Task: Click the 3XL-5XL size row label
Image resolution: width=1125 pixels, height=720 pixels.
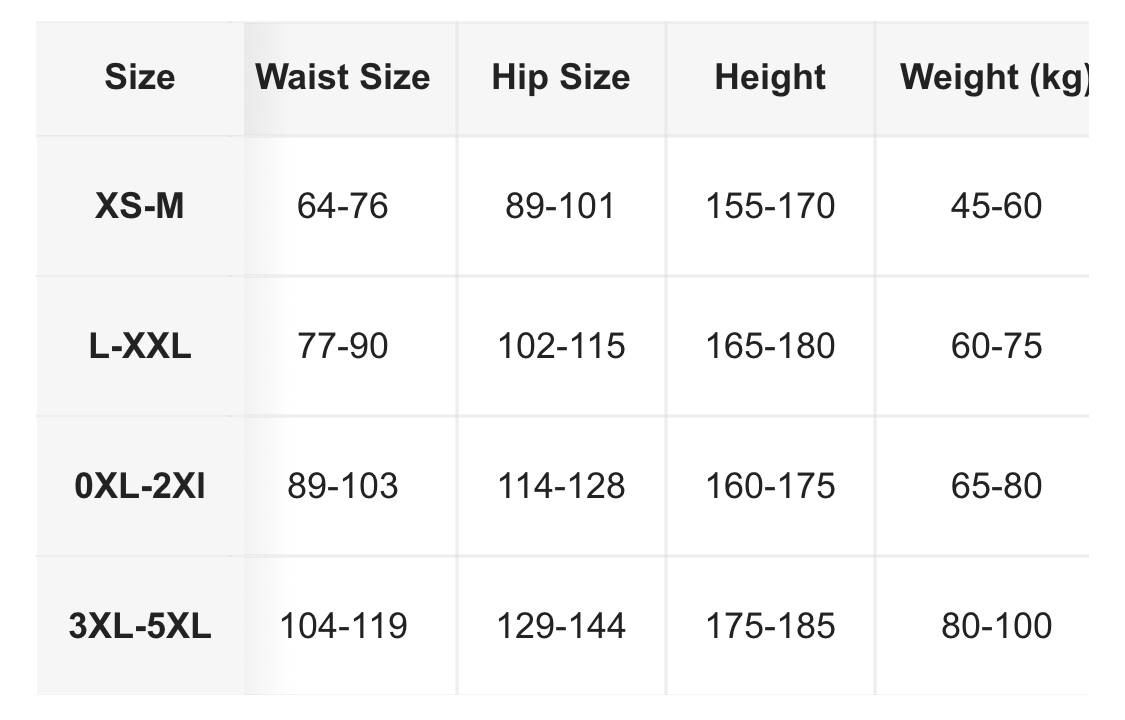Action: (140, 626)
